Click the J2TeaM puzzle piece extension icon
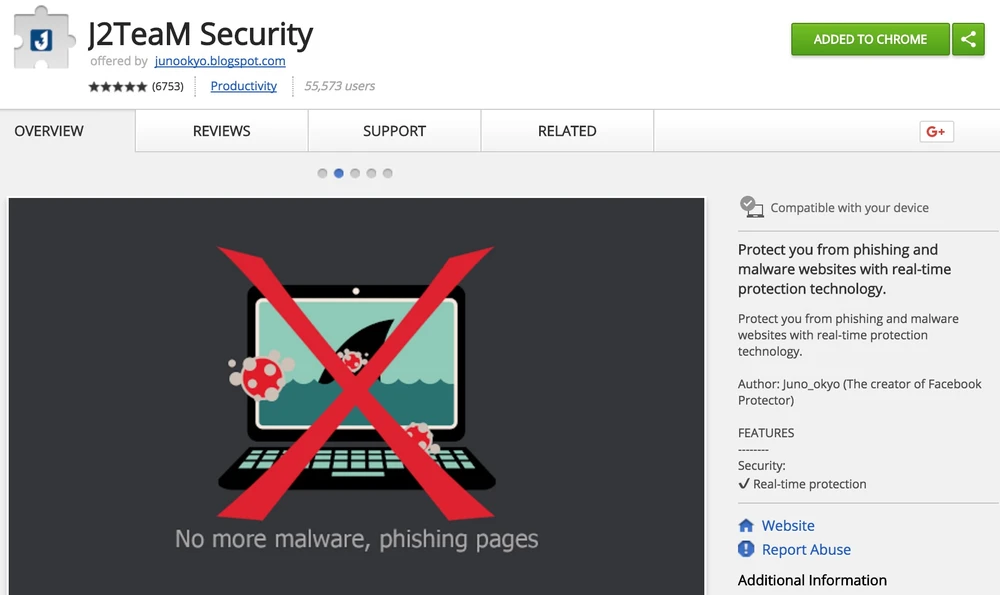Viewport: 1000px width, 595px height. [x=42, y=40]
